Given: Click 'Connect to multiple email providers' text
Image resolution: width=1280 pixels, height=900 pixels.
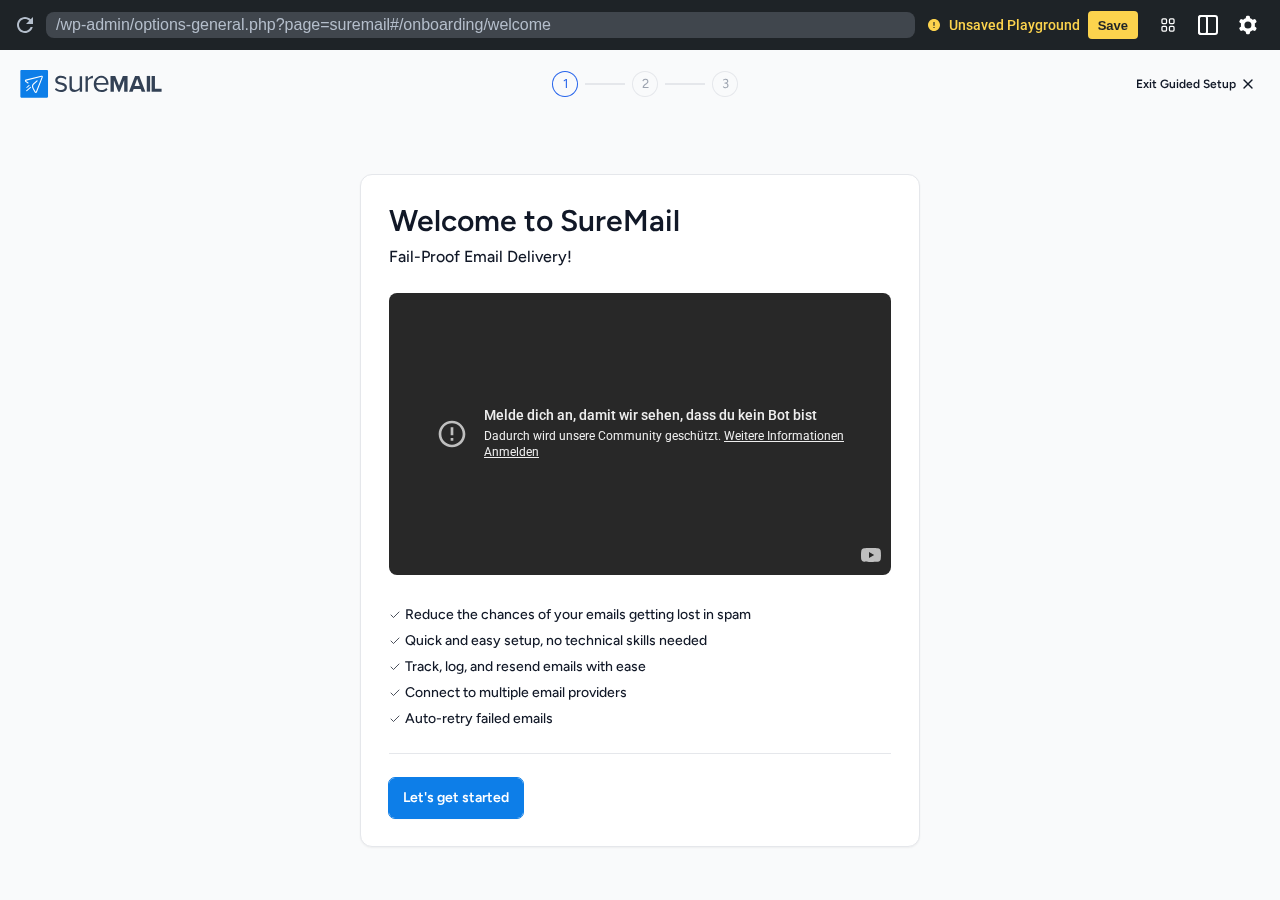Looking at the screenshot, I should click(x=516, y=693).
